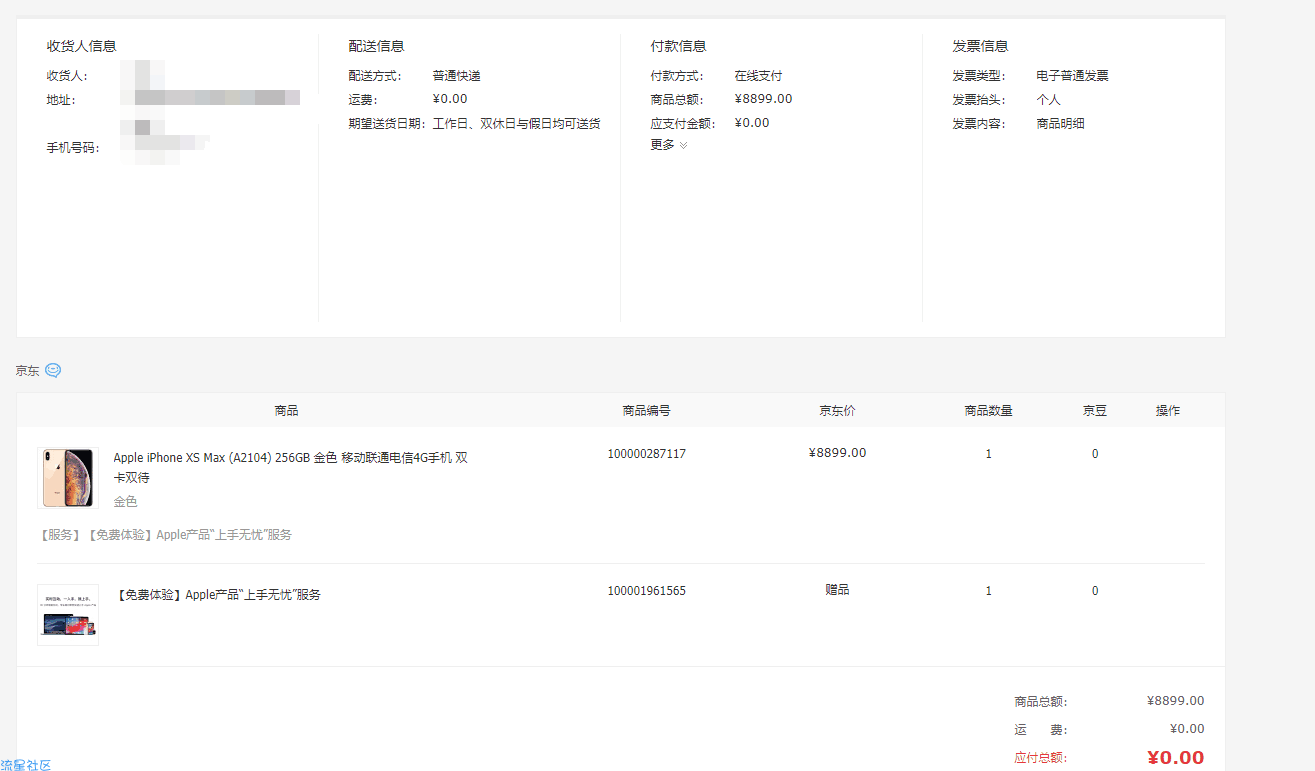
Task: Click the 操作 column header
Action: tap(1168, 411)
